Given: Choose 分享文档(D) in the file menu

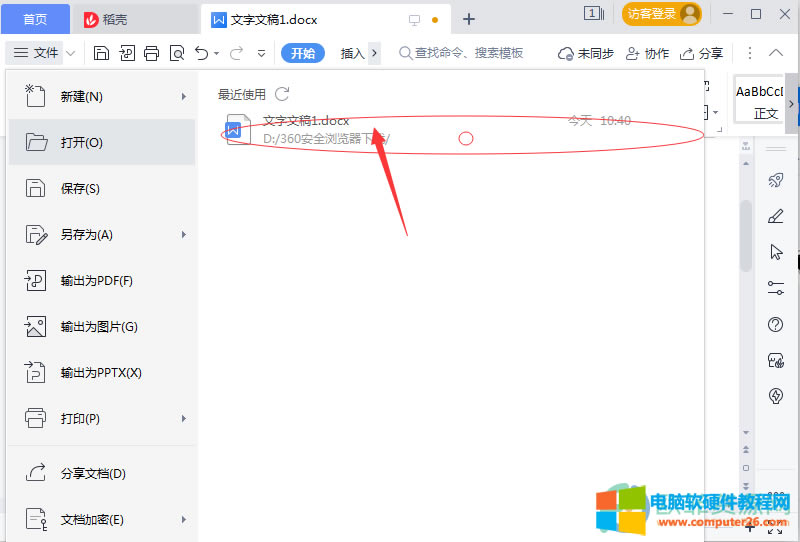Looking at the screenshot, I should (x=102, y=474).
